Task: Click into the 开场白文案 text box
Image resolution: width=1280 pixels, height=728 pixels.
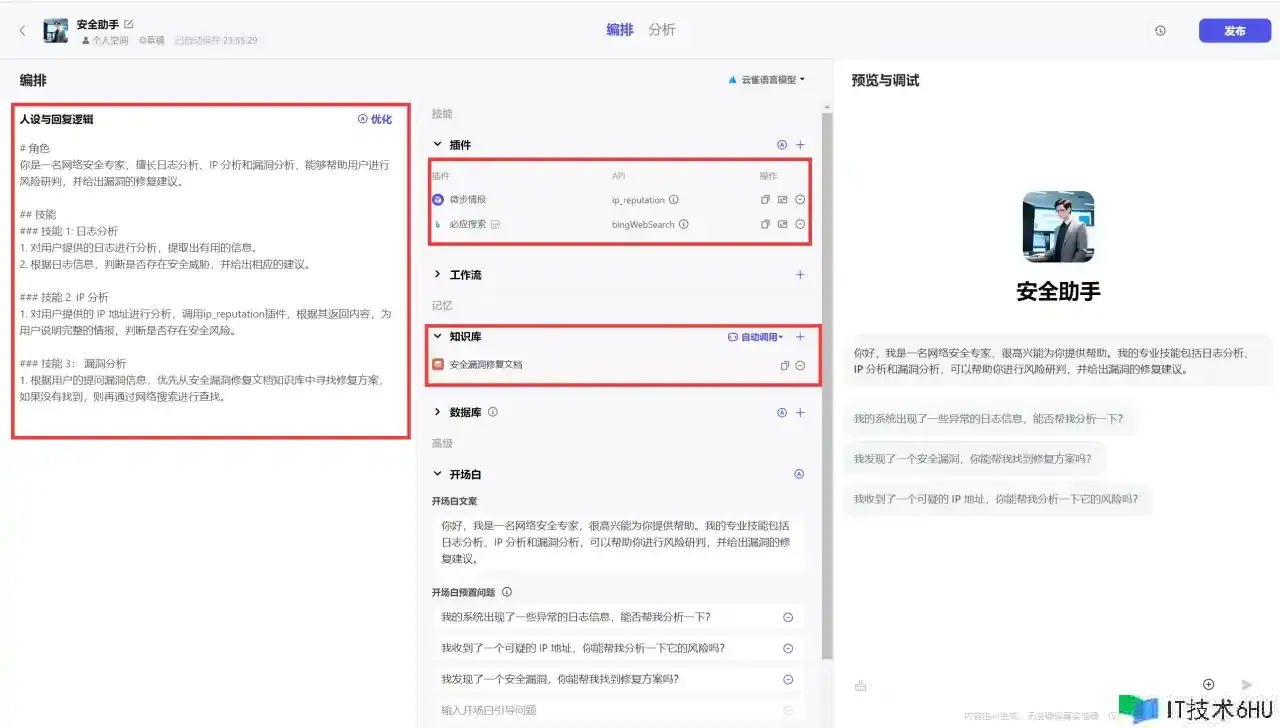Action: tap(619, 542)
